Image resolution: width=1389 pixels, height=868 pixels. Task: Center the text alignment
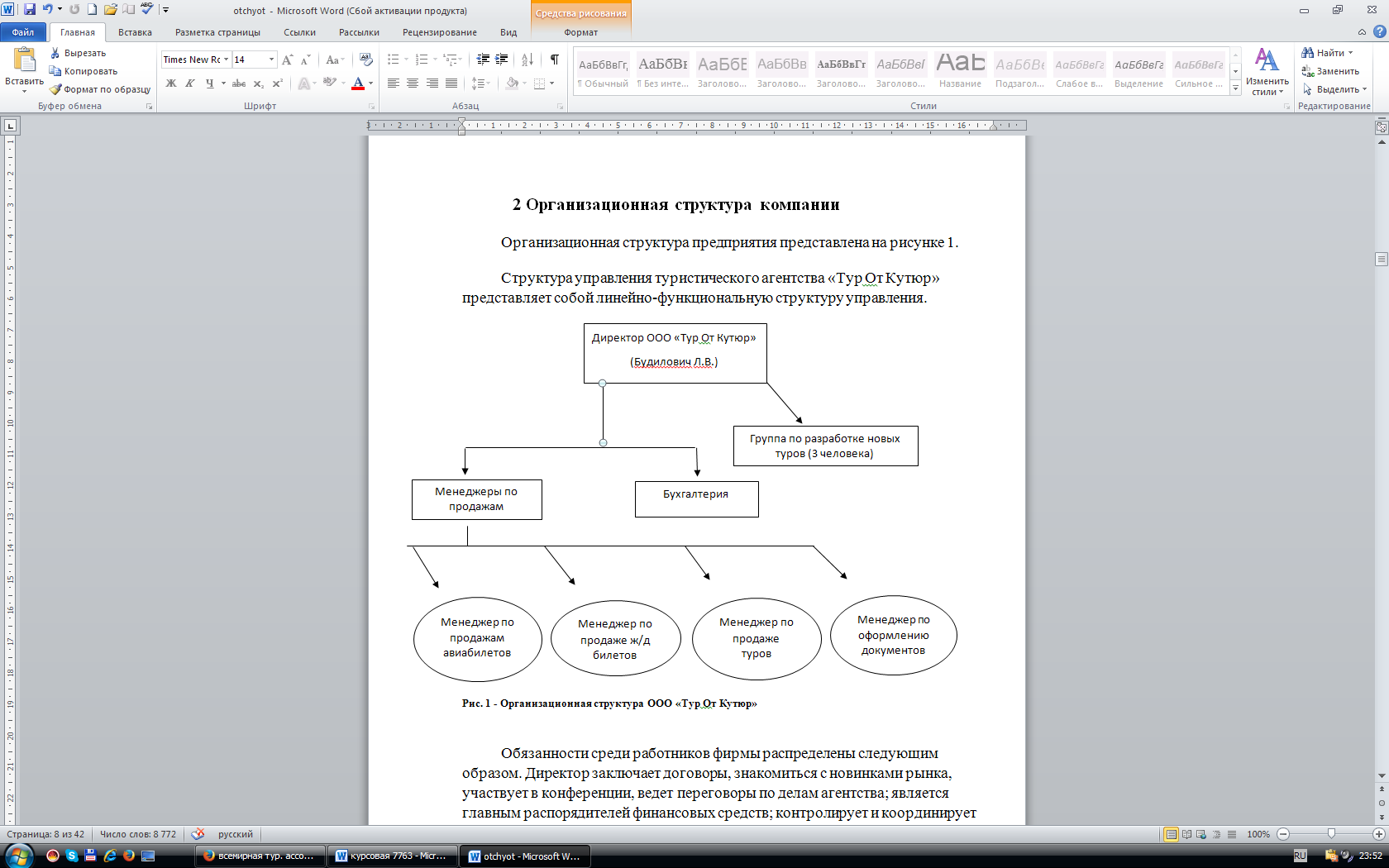412,83
